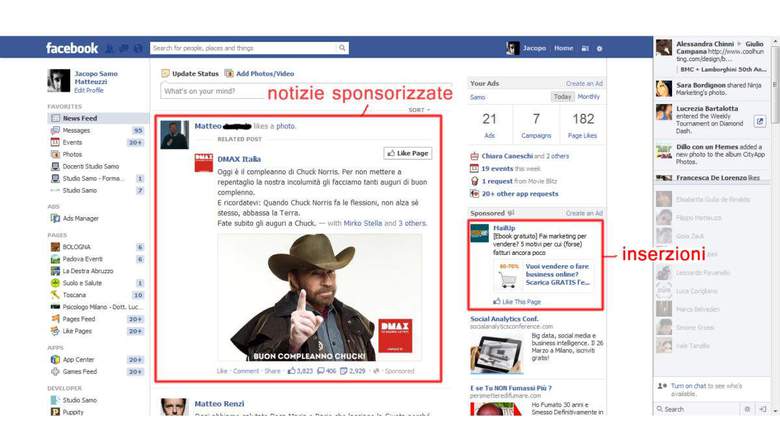Open Docenti Studio Samo group
Image resolution: width=780 pixels, height=439 pixels.
coord(91,167)
